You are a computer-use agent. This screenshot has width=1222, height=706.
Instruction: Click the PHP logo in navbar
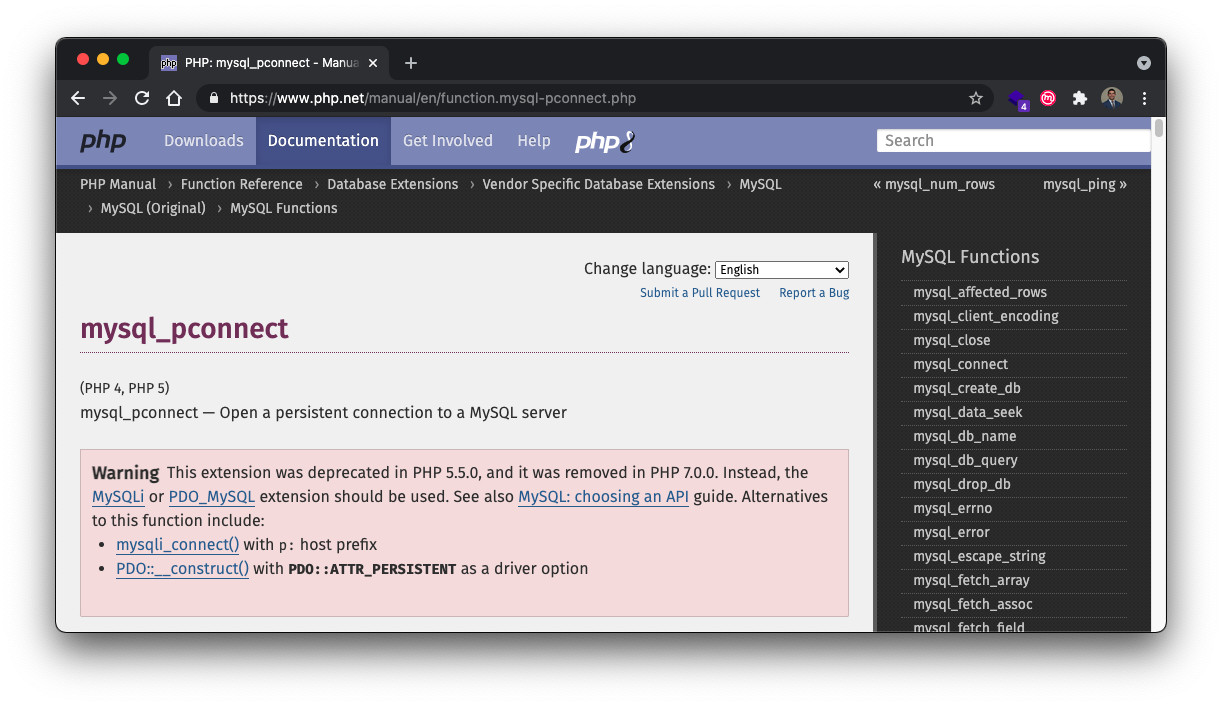(103, 141)
